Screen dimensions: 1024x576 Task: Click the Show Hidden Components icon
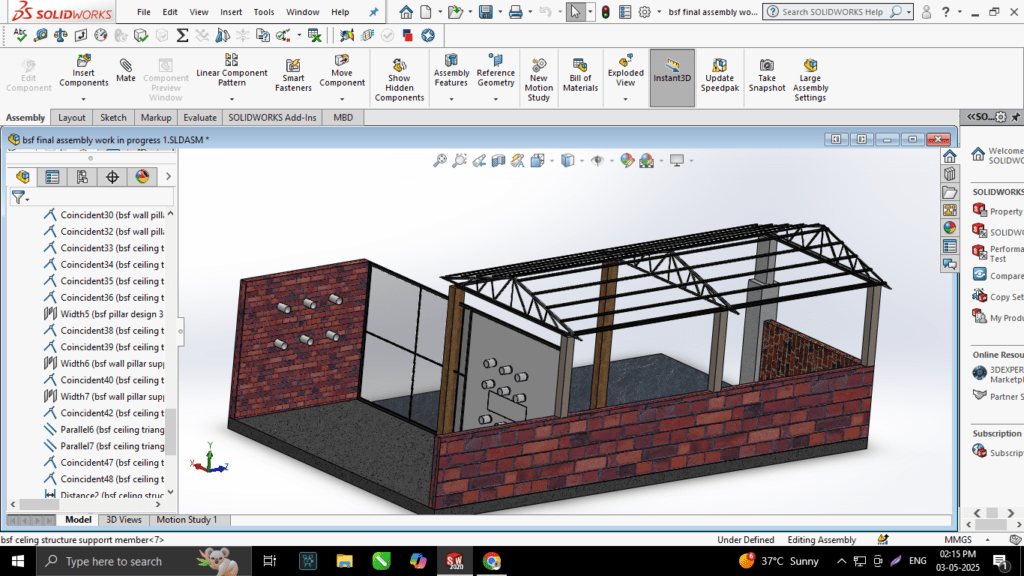click(399, 78)
